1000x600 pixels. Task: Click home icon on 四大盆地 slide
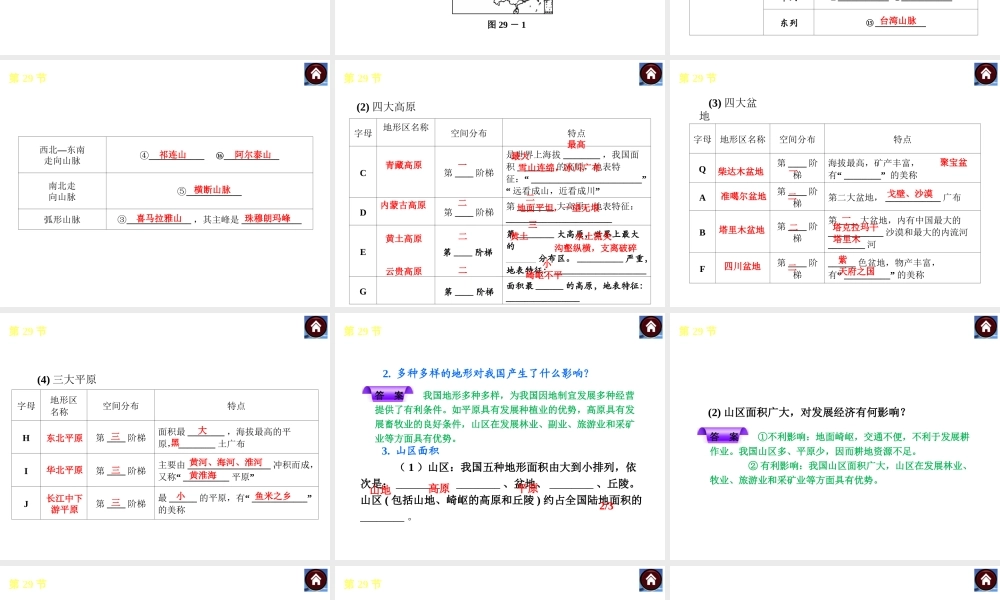[986, 74]
